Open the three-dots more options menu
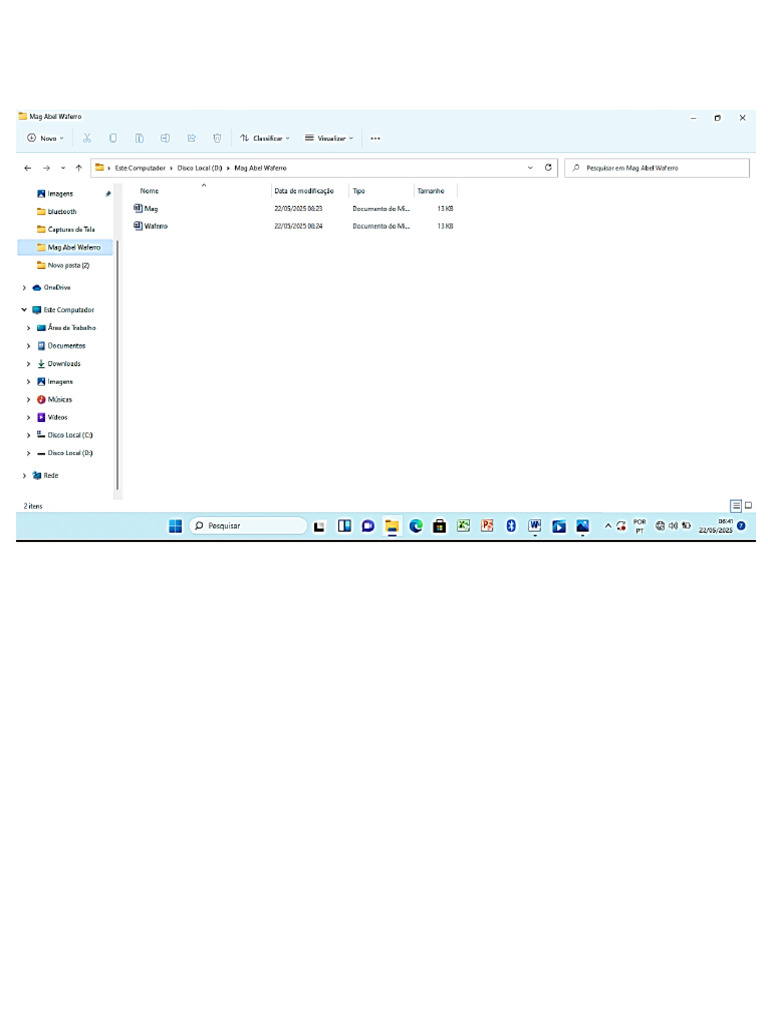The width and height of the screenshot is (768, 1024). pos(375,138)
